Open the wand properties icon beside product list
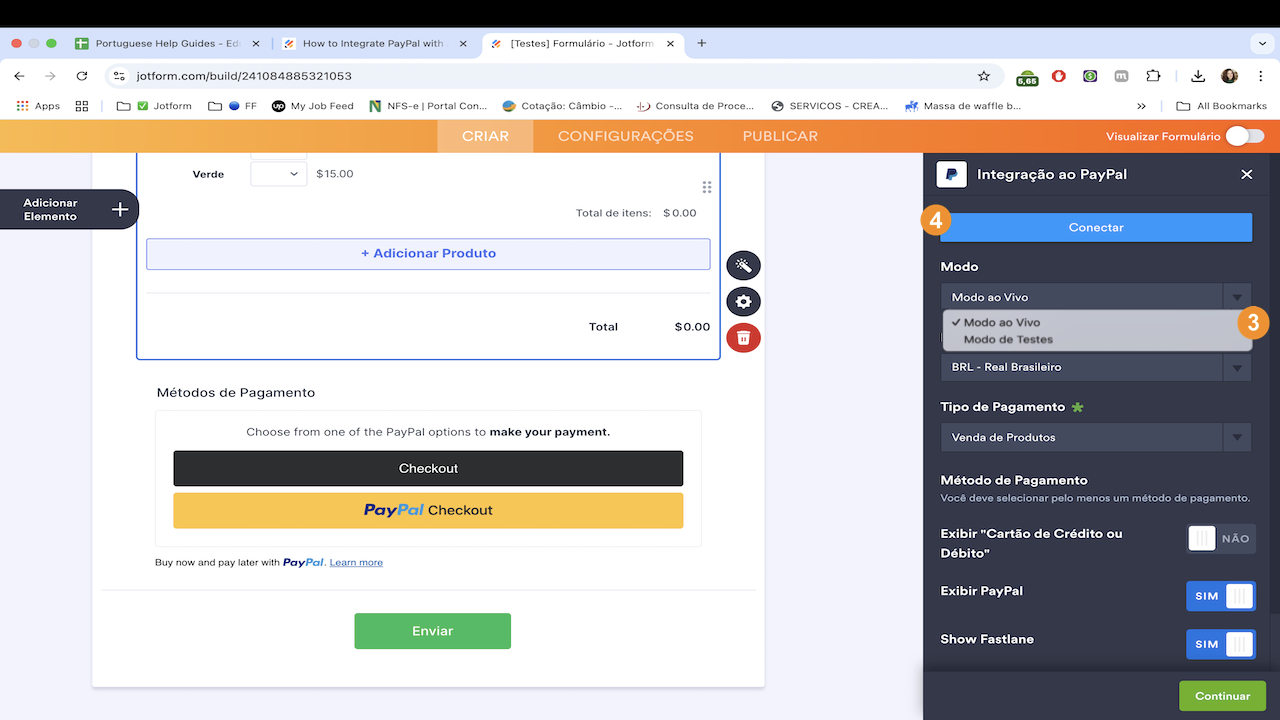This screenshot has width=1280, height=720. [x=743, y=265]
